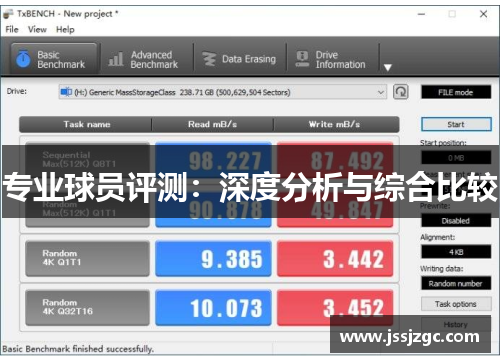
Task: Expand the toolbar overflow arrow
Action: click(387, 68)
